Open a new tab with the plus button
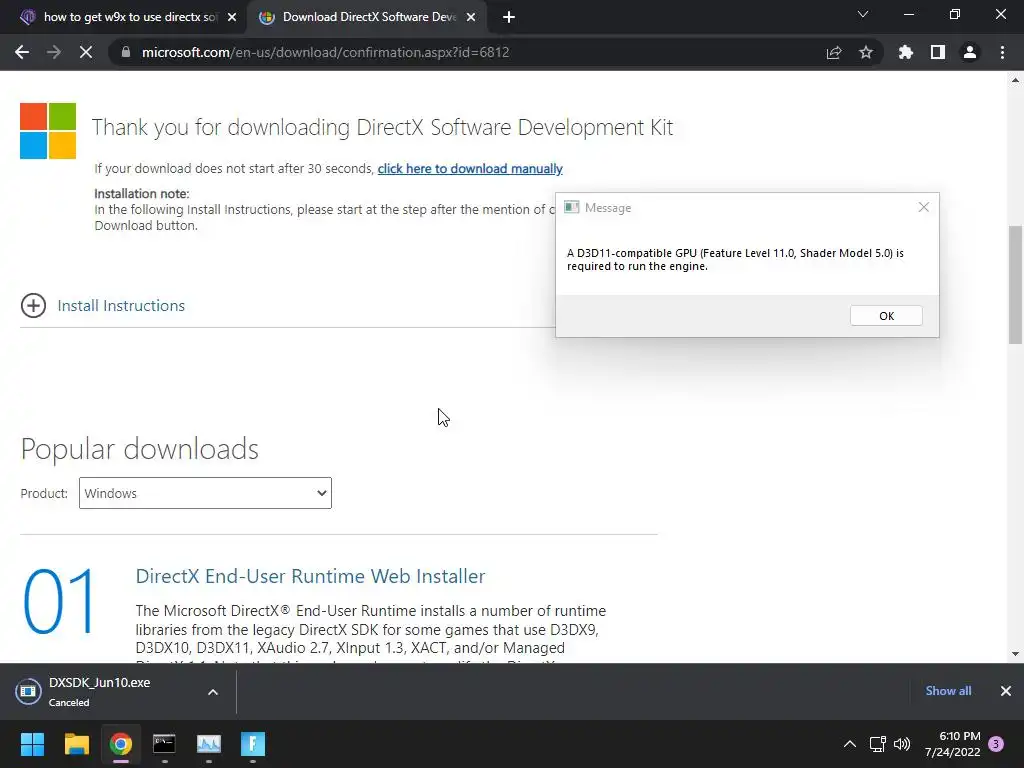Image resolution: width=1024 pixels, height=768 pixels. tap(509, 18)
